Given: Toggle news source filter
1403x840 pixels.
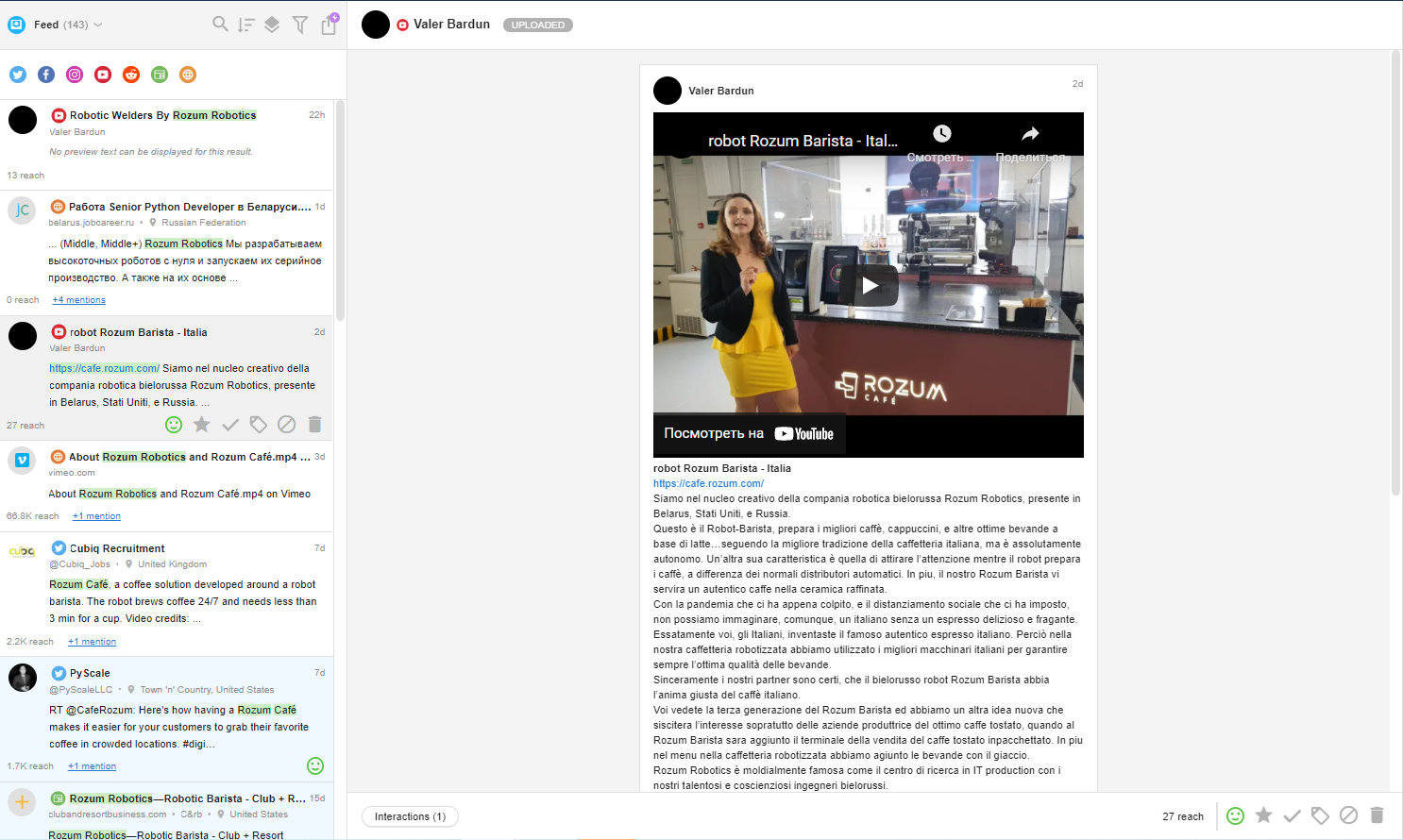Looking at the screenshot, I should tap(160, 75).
